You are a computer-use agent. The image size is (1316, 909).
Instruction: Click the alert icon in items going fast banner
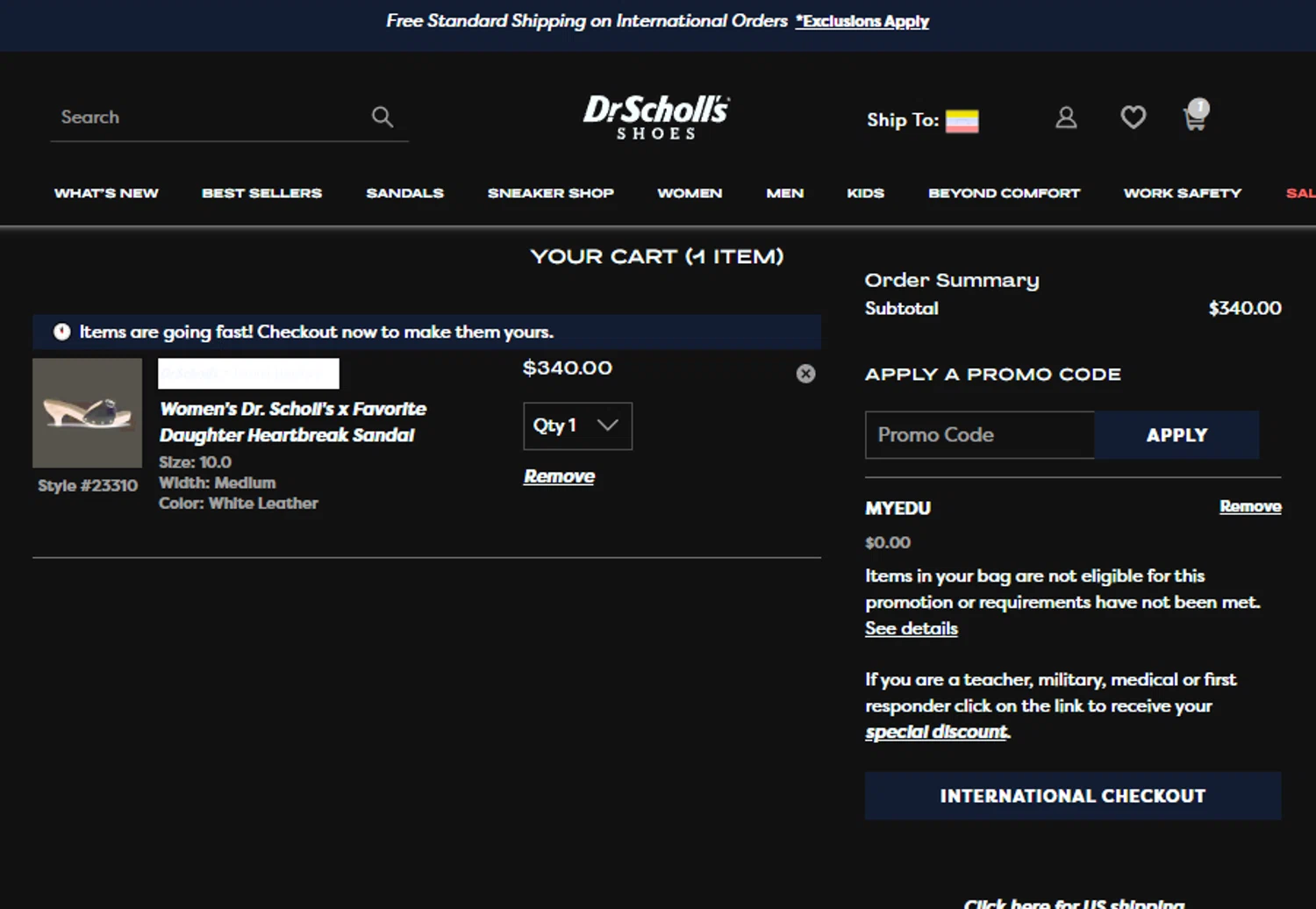click(x=61, y=332)
